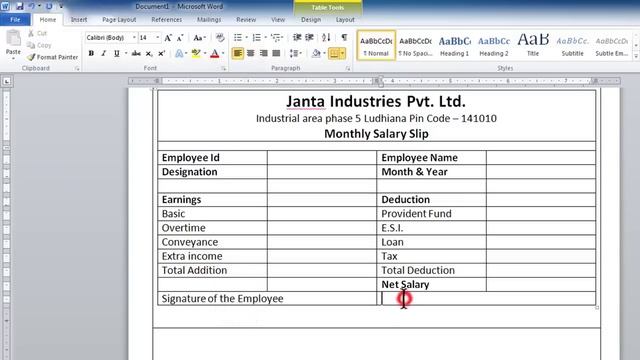Click the Sort icon

coord(326,38)
